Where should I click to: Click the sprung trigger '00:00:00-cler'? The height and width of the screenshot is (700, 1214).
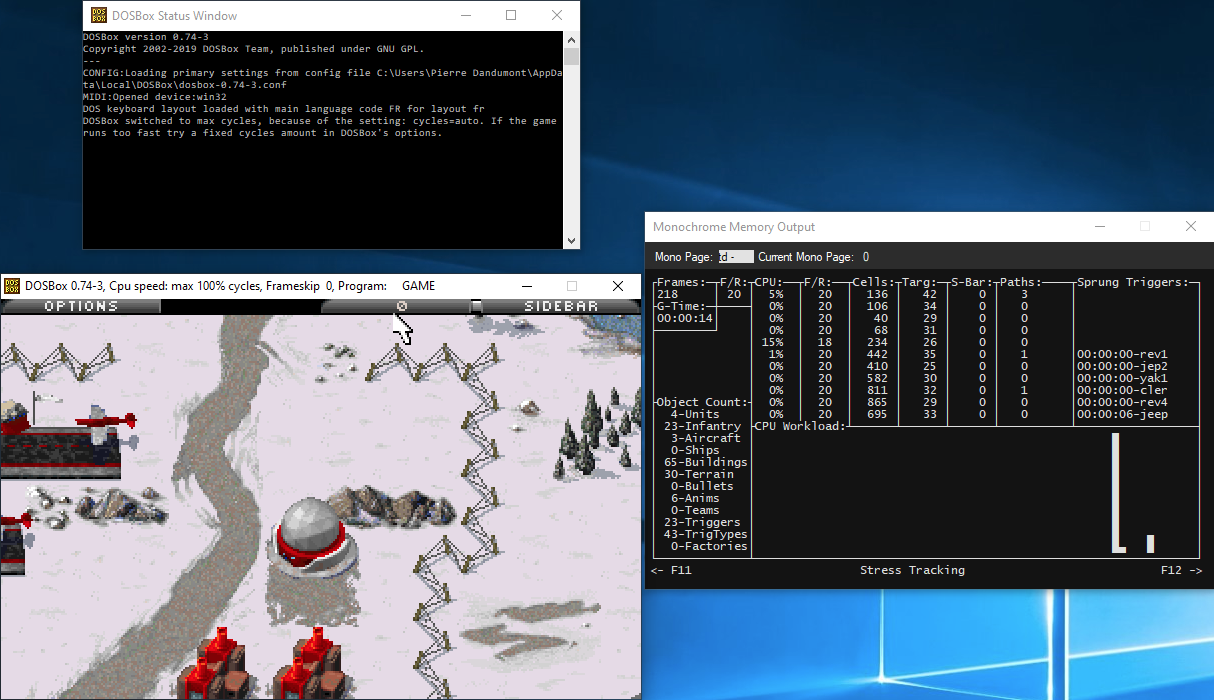tap(1122, 390)
